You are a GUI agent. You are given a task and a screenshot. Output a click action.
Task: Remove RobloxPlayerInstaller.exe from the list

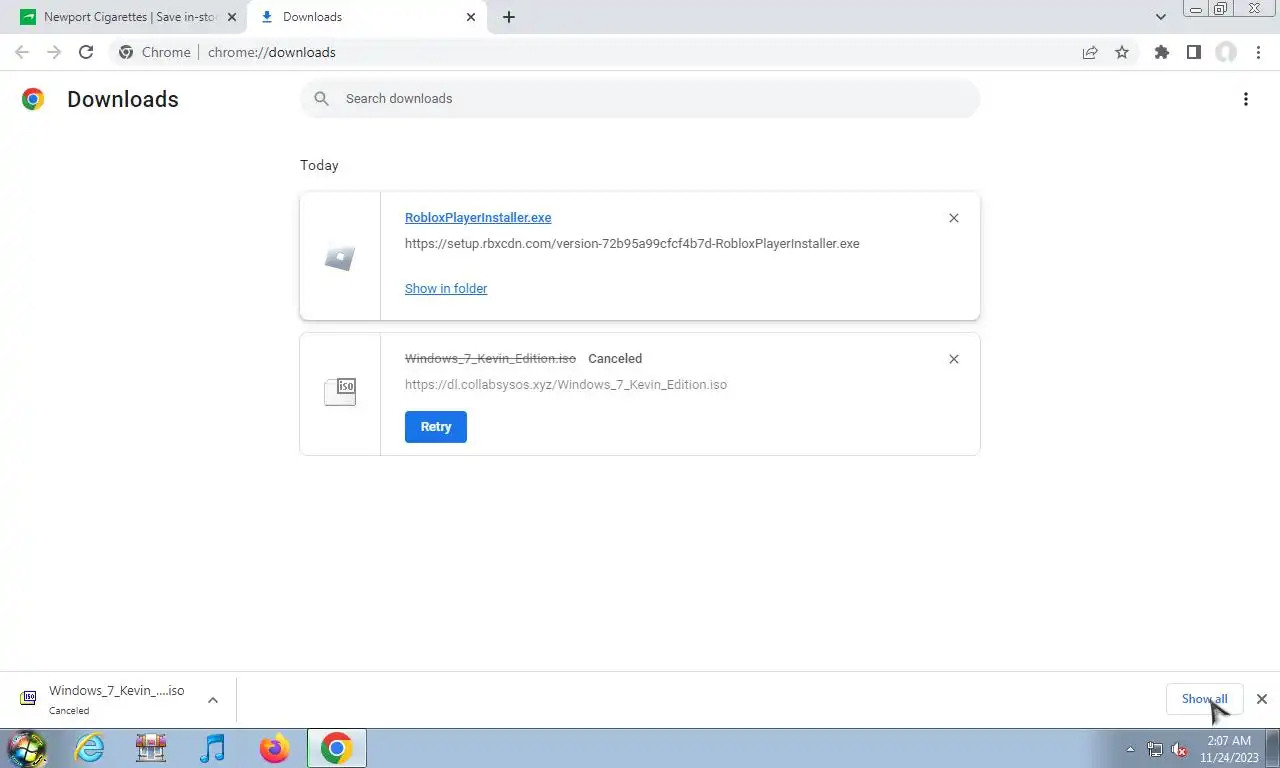pyautogui.click(x=953, y=218)
